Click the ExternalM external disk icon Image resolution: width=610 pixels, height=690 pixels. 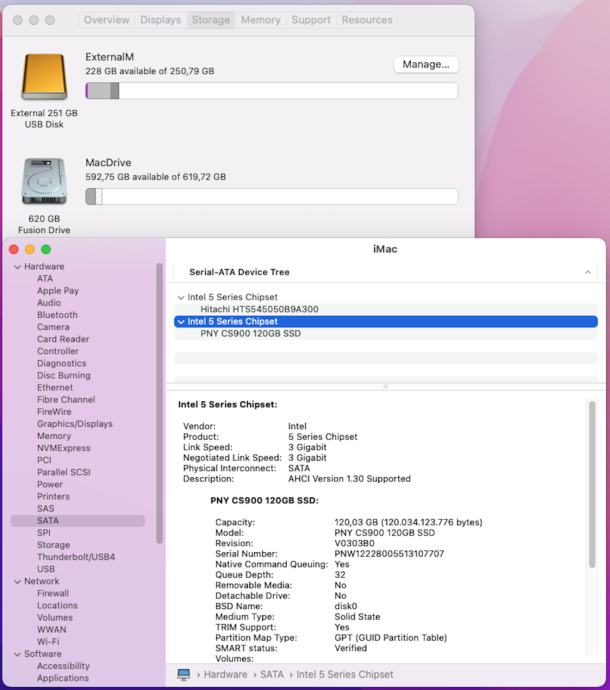click(44, 77)
